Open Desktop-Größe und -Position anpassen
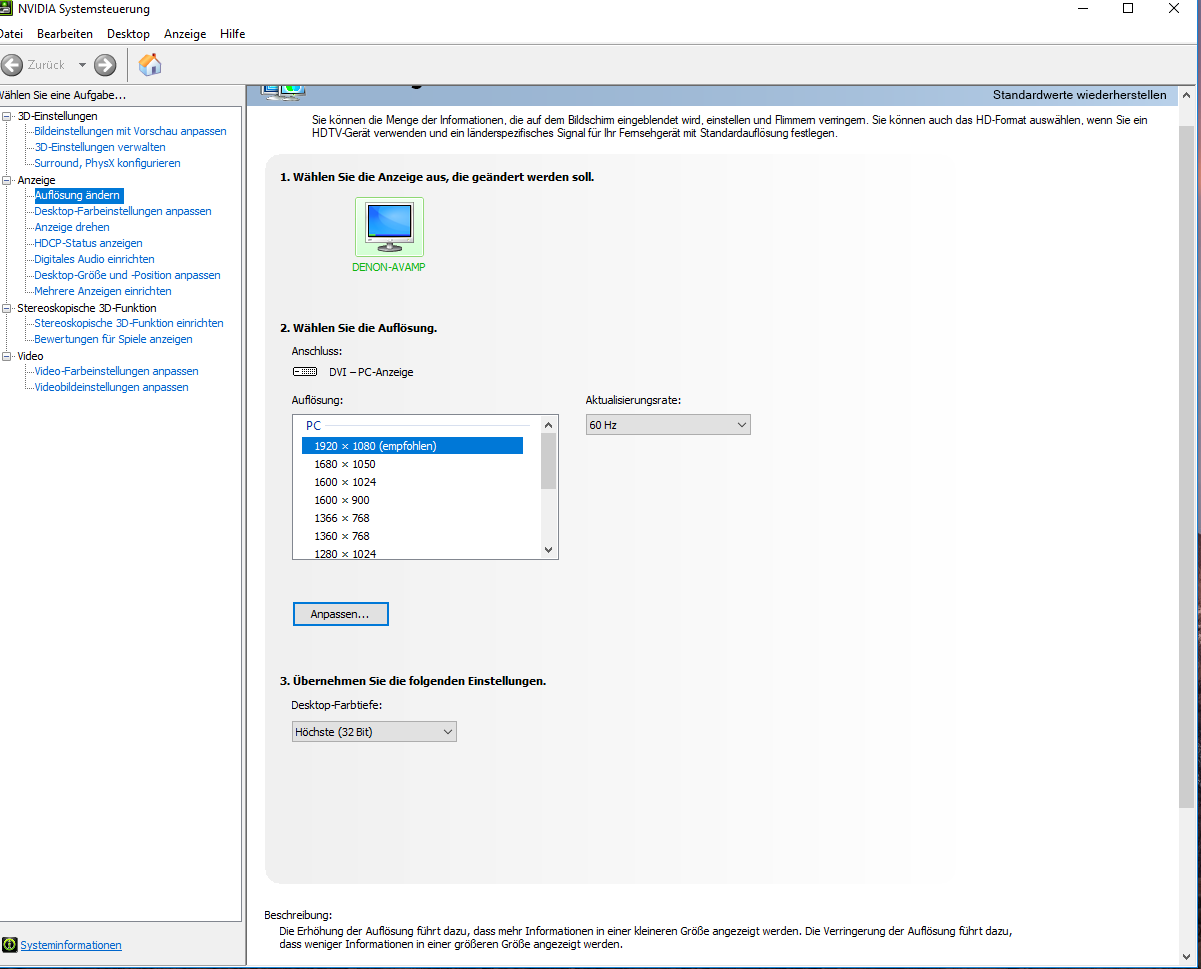The height and width of the screenshot is (969, 1201). [127, 275]
